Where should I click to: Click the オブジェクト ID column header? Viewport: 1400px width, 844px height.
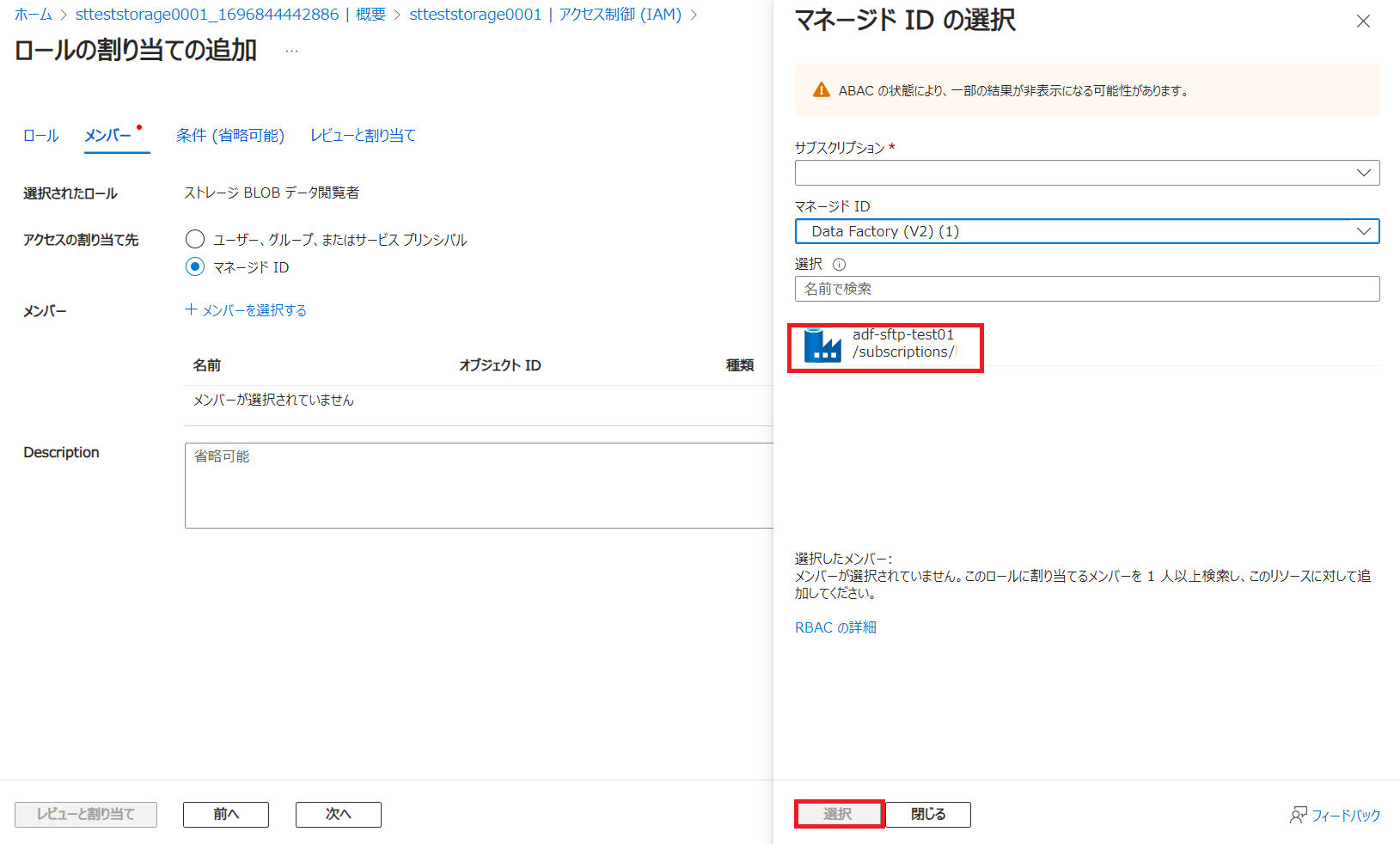pyautogui.click(x=500, y=365)
